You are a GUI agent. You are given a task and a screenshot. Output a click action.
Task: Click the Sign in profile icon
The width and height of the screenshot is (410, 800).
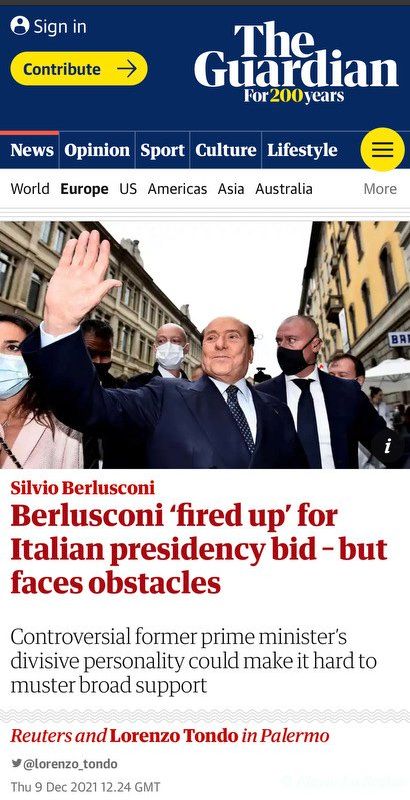(x=20, y=26)
